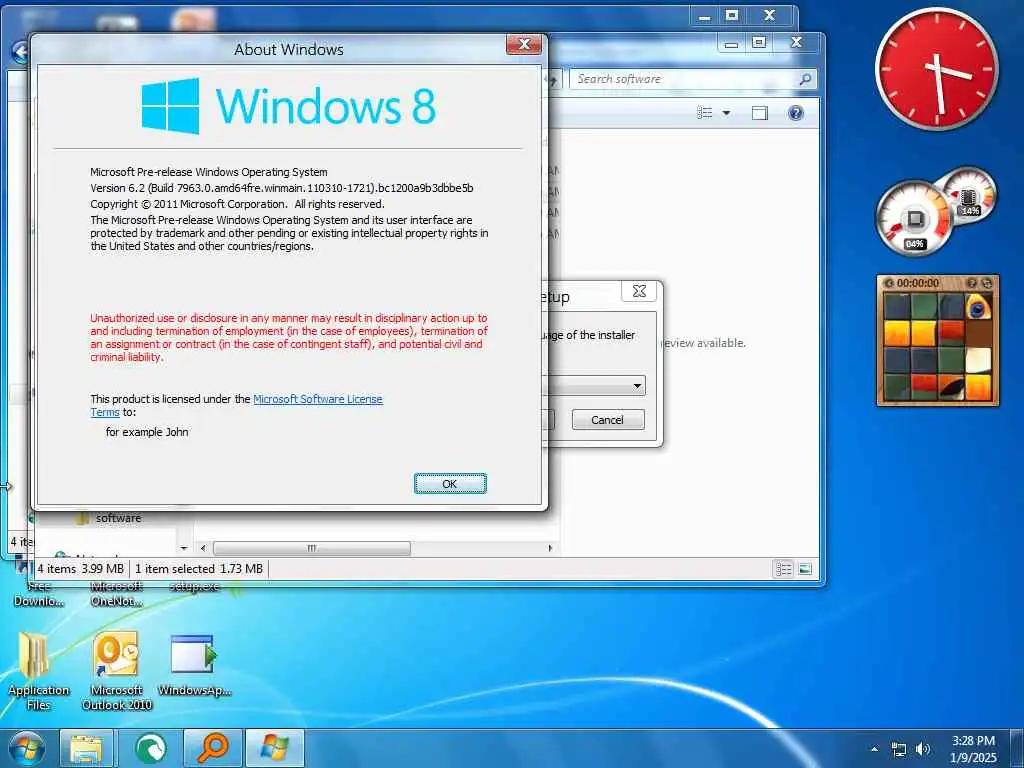Click right arrow of Explorer horizontal scrollbar

tap(551, 549)
